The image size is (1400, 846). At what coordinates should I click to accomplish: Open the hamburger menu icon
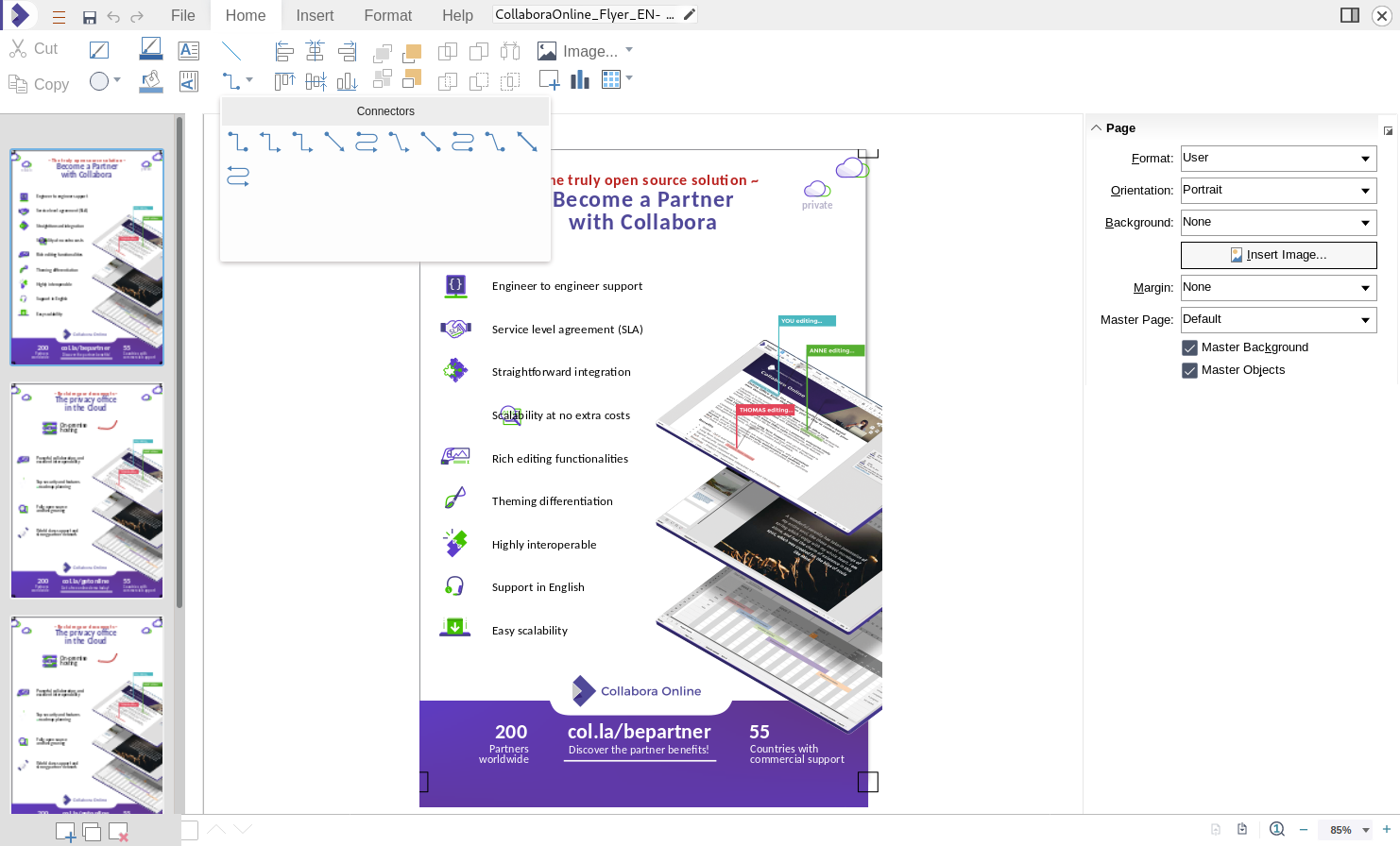(60, 16)
